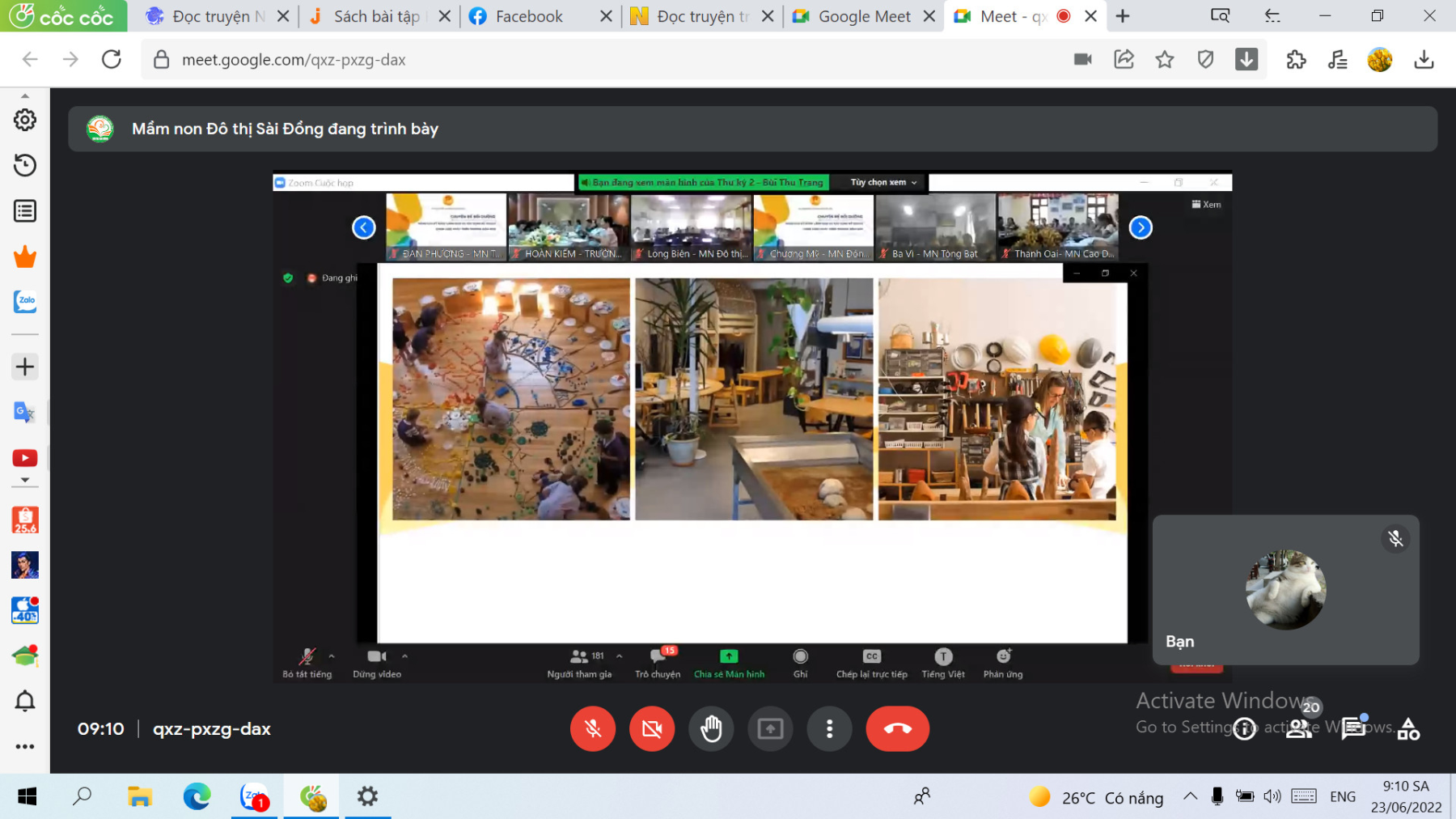Click the address bar URL field
This screenshot has width=1456, height=819.
(566, 59)
